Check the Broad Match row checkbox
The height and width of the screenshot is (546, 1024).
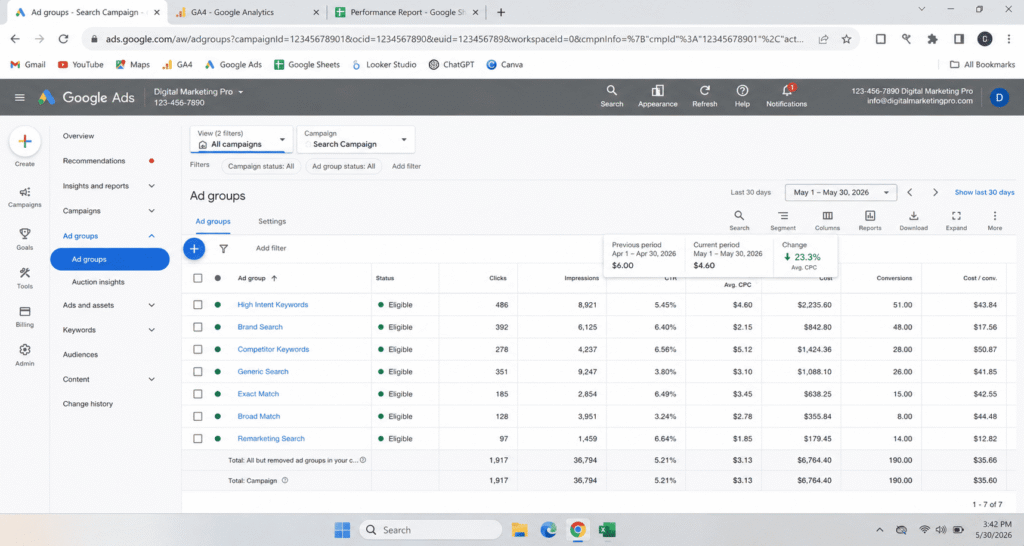click(198, 416)
